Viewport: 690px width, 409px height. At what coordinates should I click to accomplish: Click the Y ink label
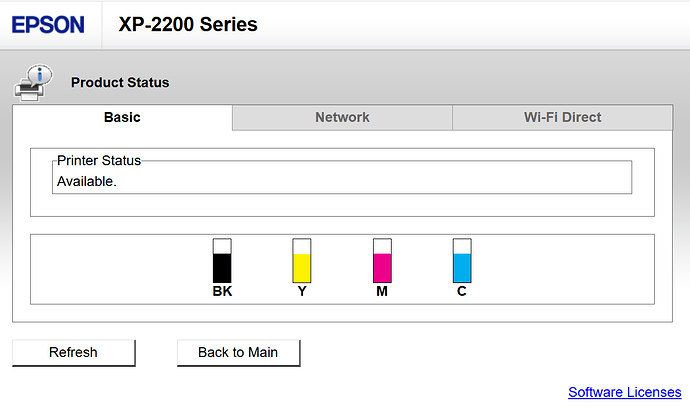(x=302, y=292)
